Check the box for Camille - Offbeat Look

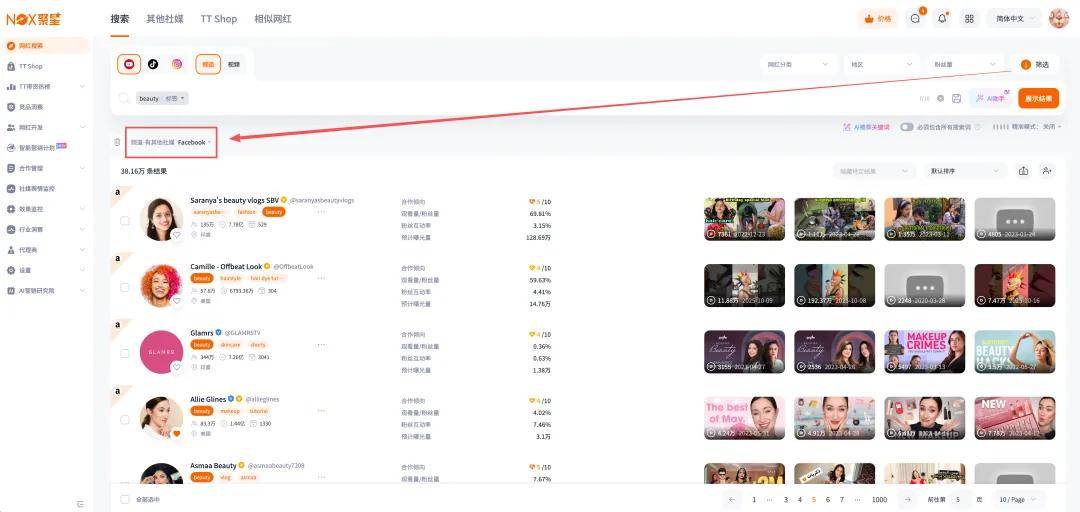click(125, 287)
